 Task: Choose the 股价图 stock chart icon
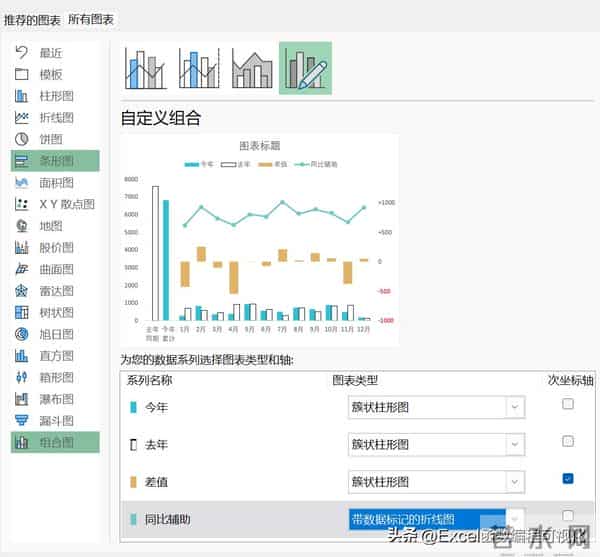(x=21, y=248)
